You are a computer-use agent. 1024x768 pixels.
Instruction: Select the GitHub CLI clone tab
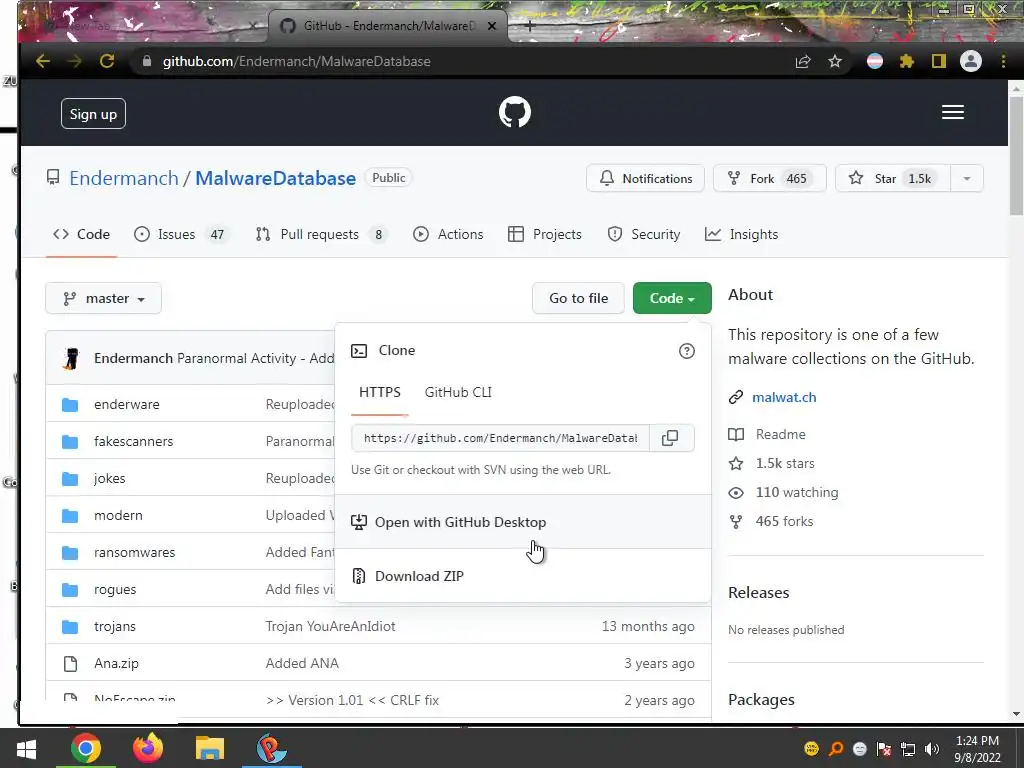click(458, 392)
